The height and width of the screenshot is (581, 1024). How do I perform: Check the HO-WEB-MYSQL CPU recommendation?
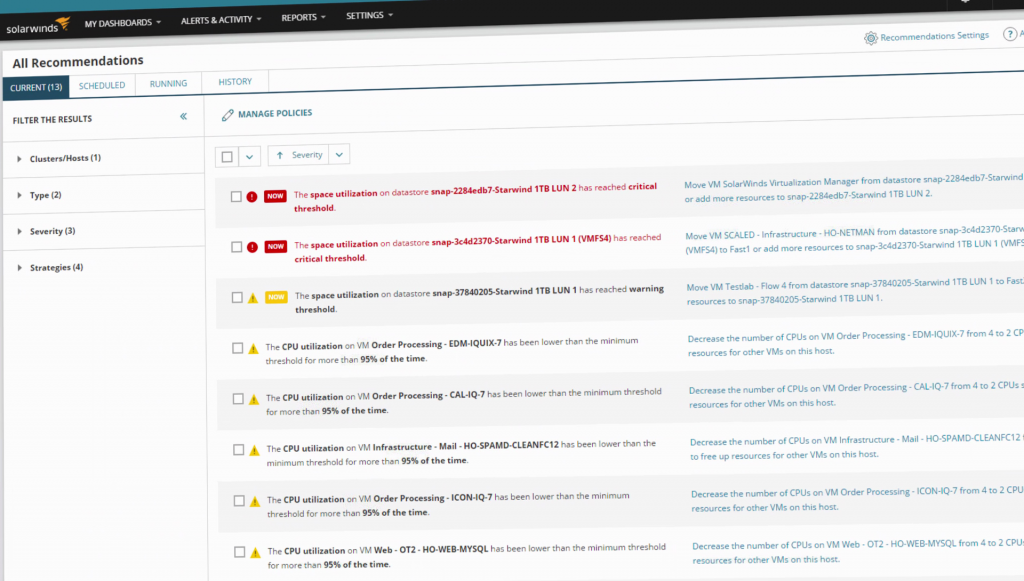click(x=240, y=552)
